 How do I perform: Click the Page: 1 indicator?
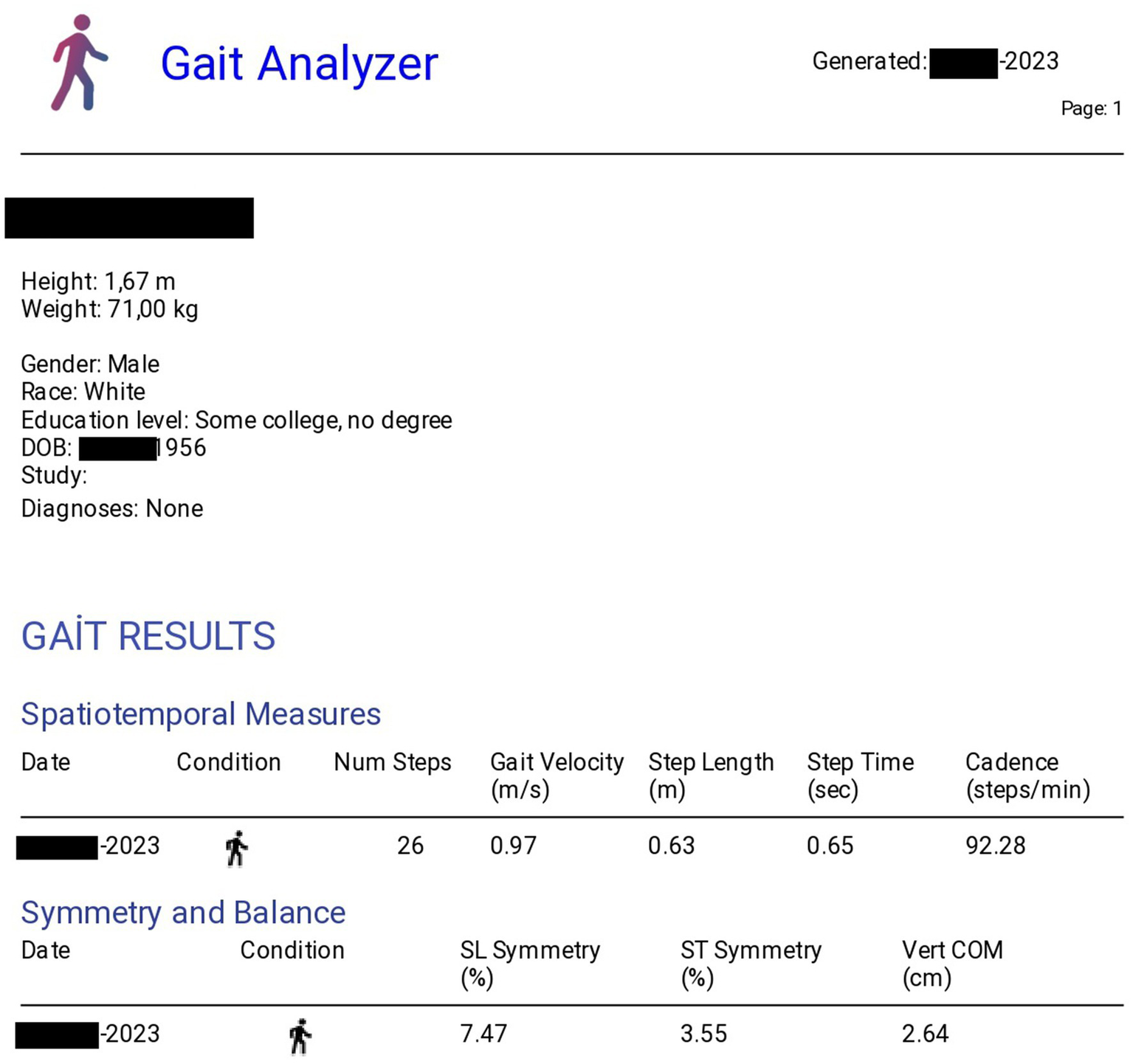pyautogui.click(x=1091, y=108)
